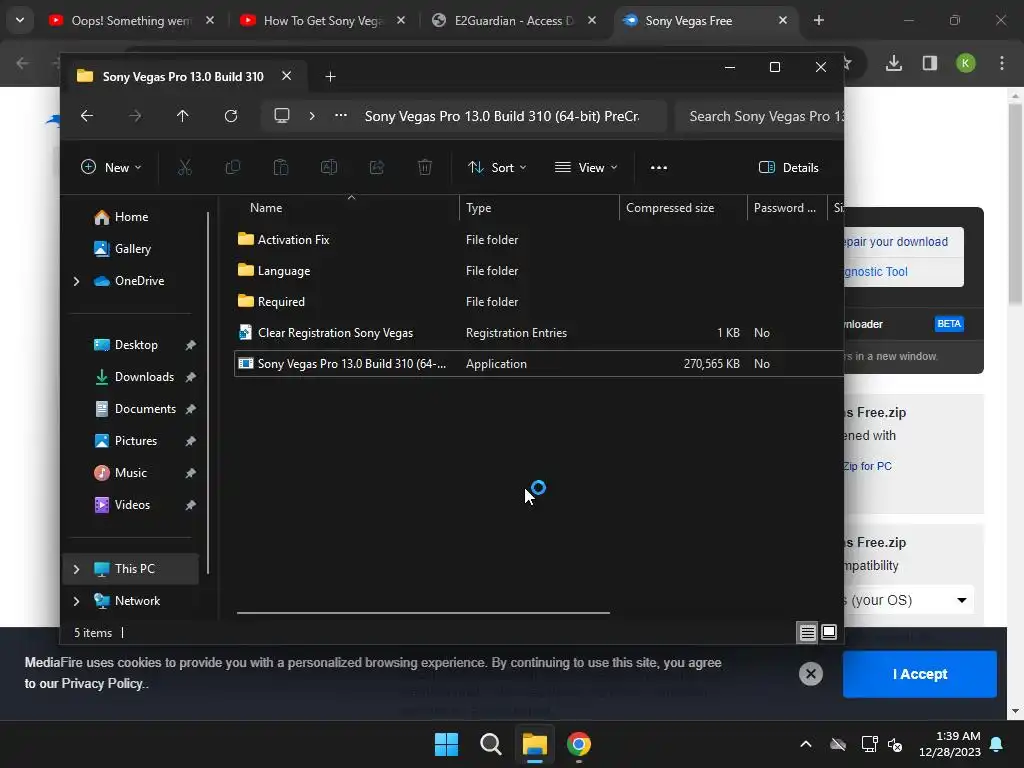Click the PC monitor icon in address bar
Image resolution: width=1024 pixels, height=768 pixels.
281,116
